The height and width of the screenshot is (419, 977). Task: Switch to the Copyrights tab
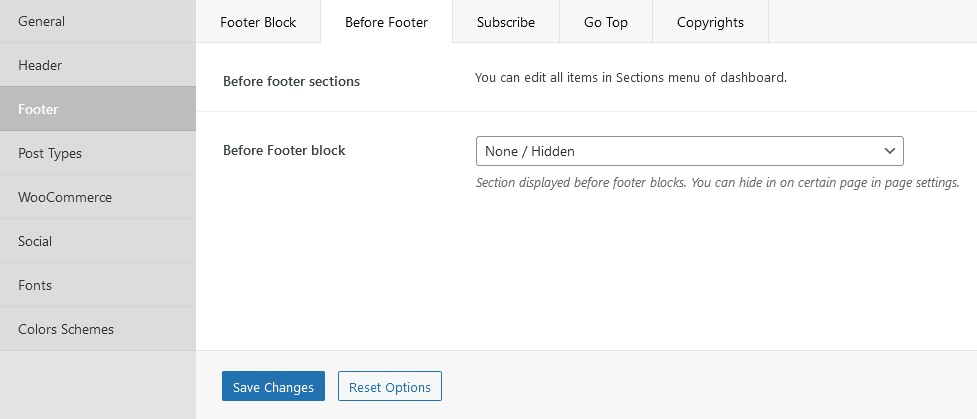click(x=710, y=22)
